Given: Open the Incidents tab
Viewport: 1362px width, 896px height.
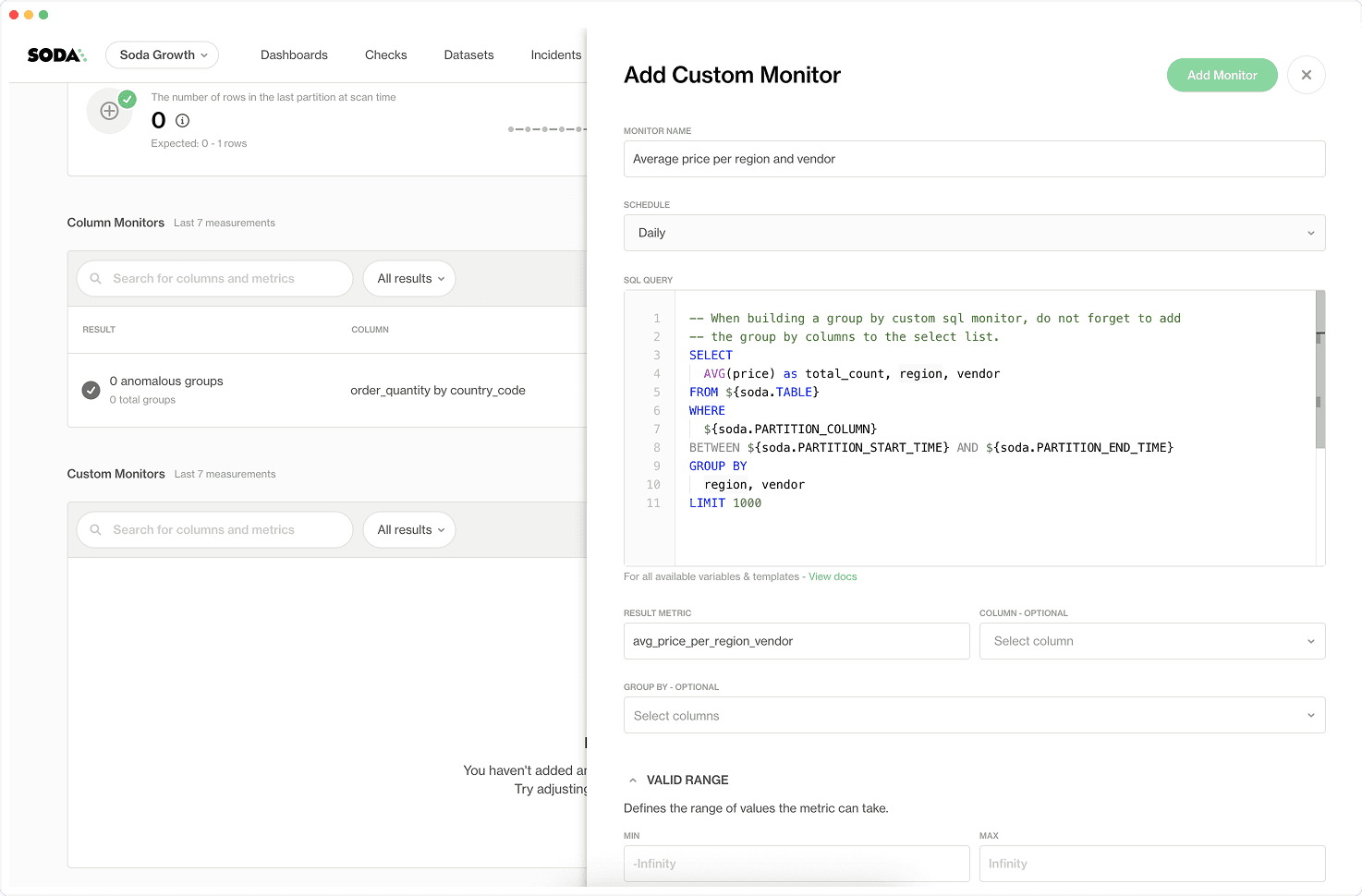Looking at the screenshot, I should (555, 55).
